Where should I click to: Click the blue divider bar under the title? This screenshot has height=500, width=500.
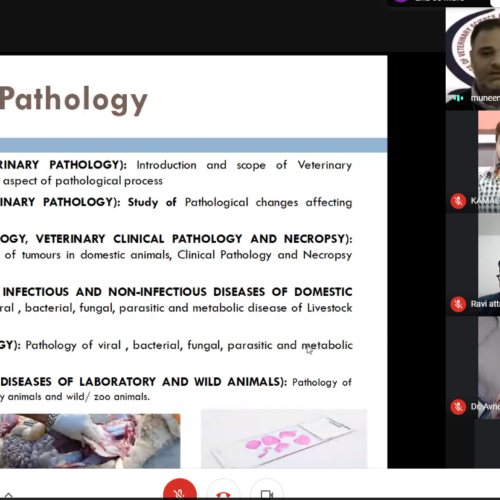[x=193, y=145]
